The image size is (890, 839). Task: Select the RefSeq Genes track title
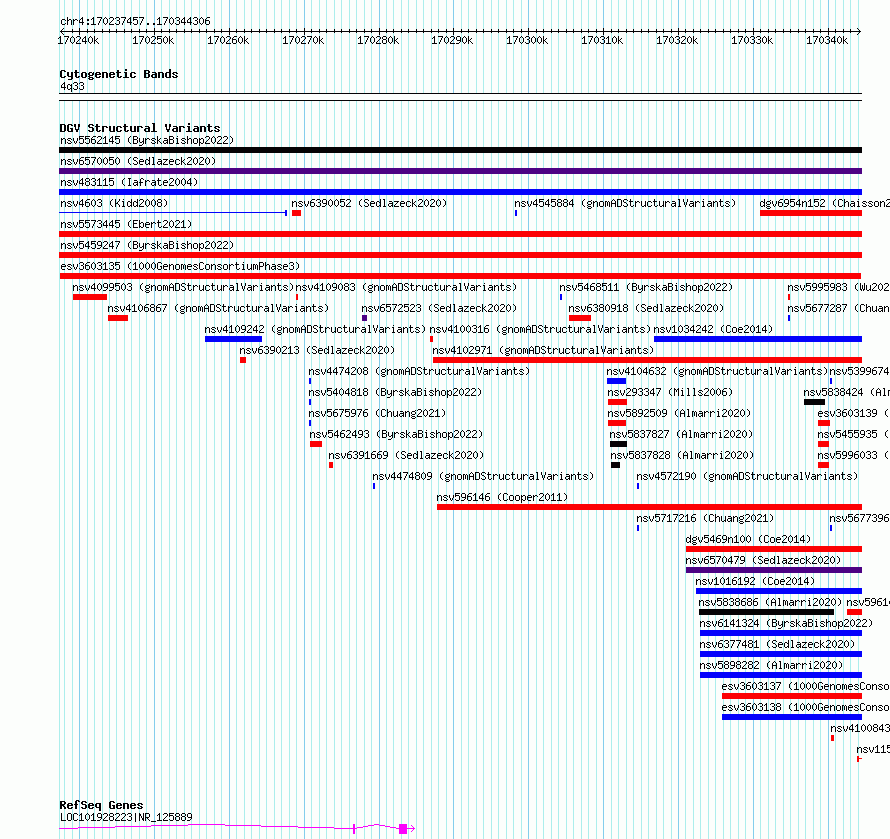click(101, 805)
